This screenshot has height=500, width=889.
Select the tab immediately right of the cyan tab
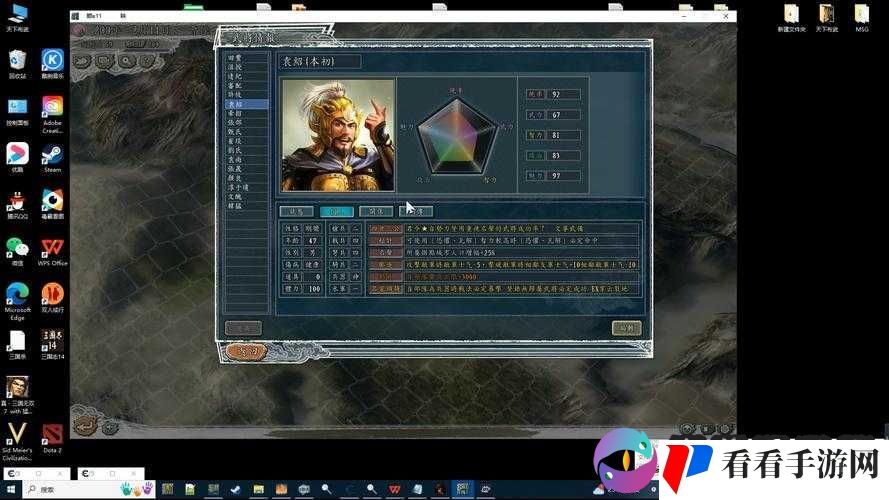[376, 211]
